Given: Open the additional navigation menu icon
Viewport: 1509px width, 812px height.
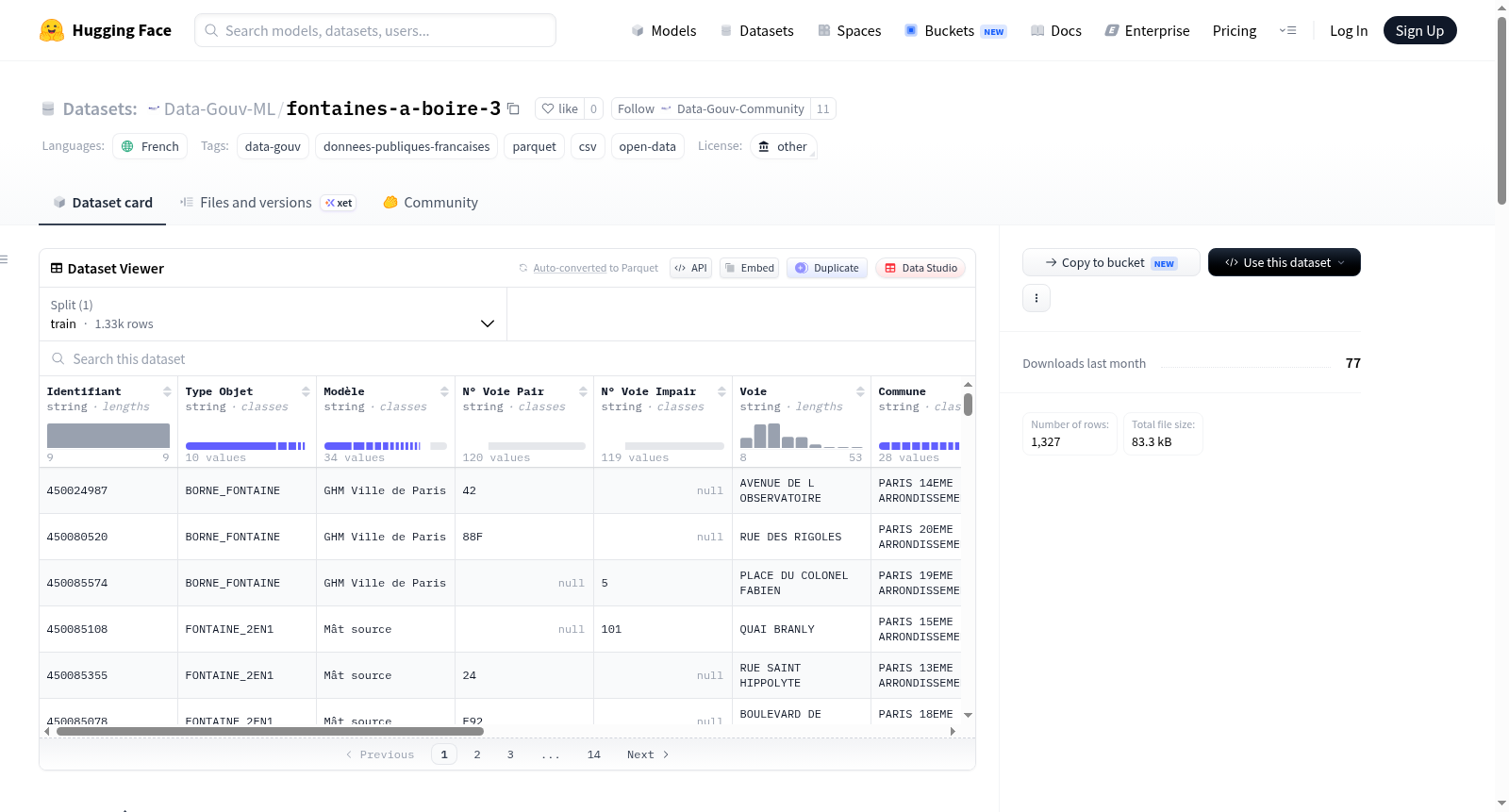Looking at the screenshot, I should pos(1287,30).
